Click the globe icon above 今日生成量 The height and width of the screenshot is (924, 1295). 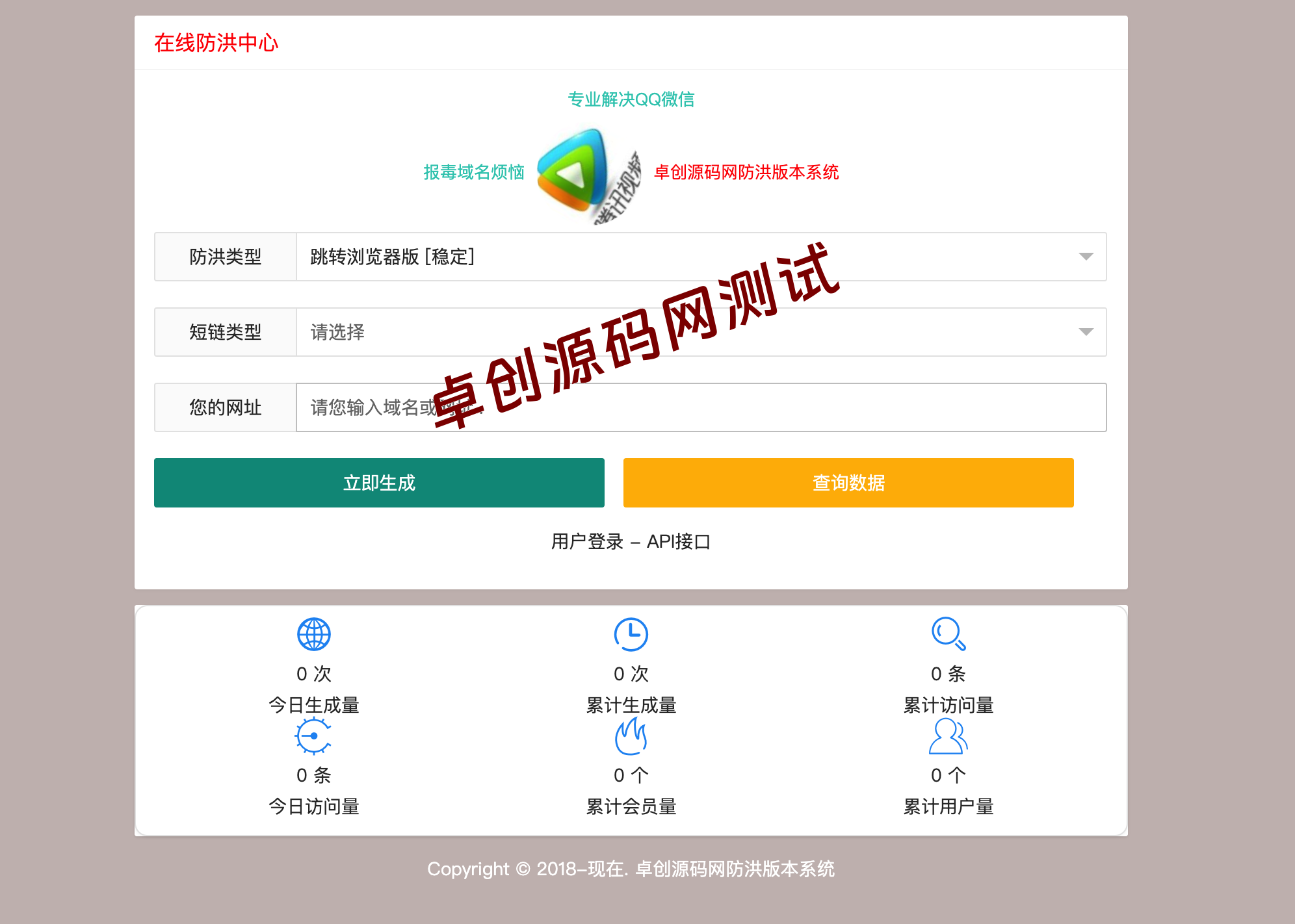314,634
